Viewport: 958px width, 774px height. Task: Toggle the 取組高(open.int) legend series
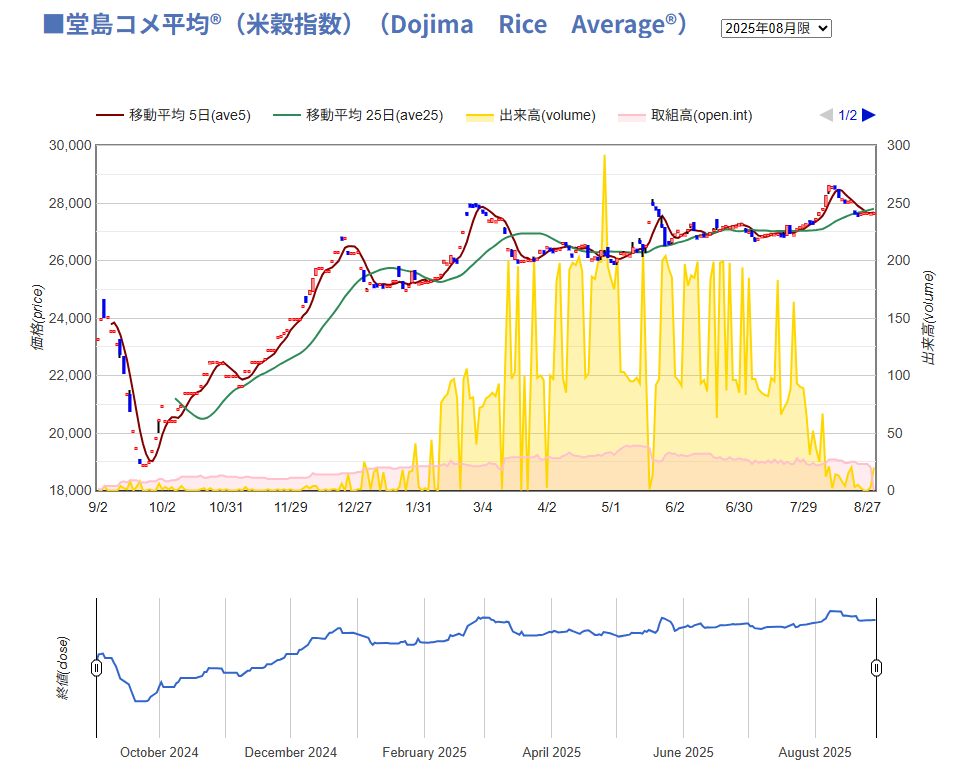(x=686, y=115)
